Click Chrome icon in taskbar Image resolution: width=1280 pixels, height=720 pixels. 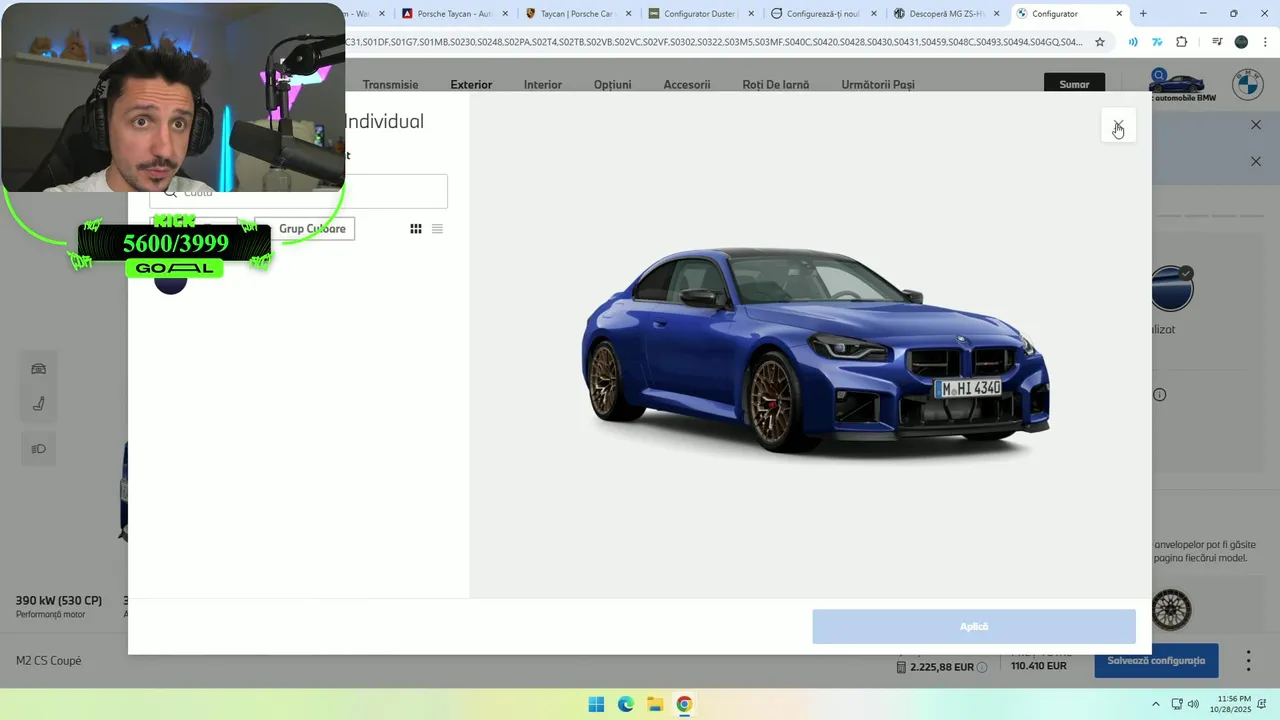pyautogui.click(x=684, y=704)
